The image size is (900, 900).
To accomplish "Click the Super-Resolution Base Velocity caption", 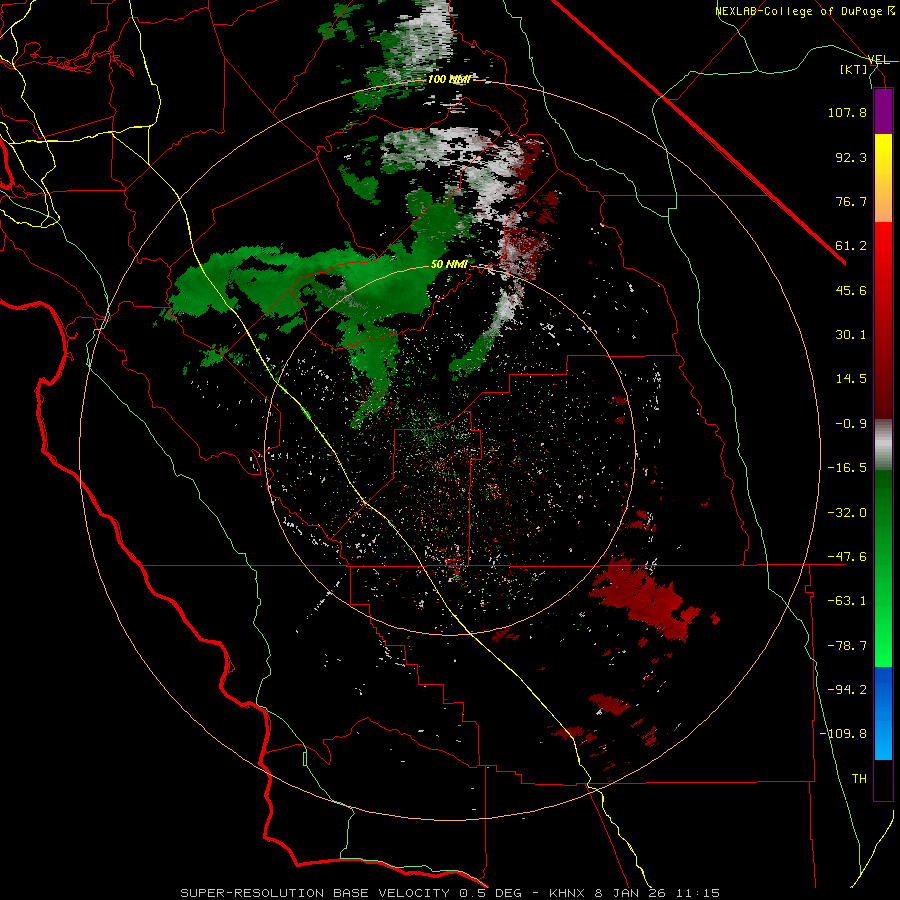I will click(450, 893).
